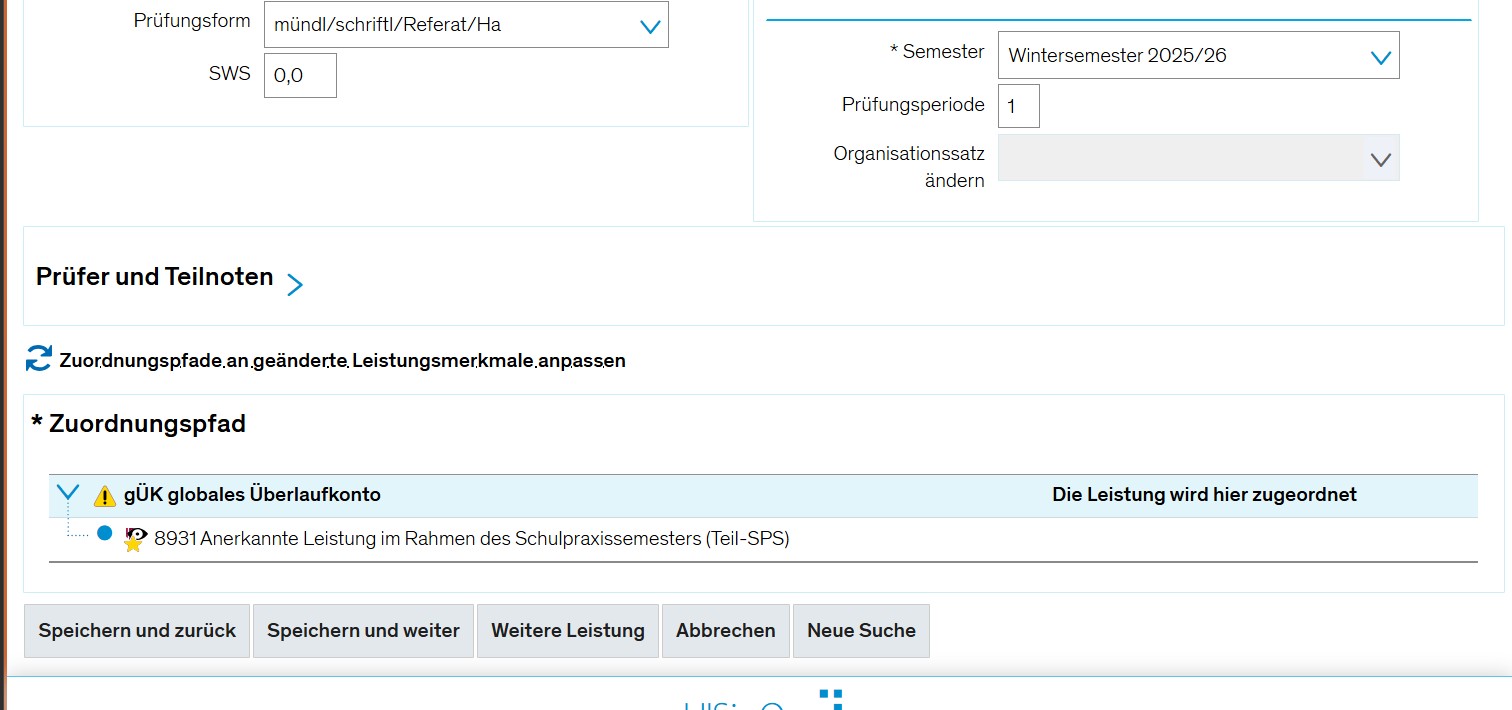
Task: Click the Neue Suche button
Action: 861,631
